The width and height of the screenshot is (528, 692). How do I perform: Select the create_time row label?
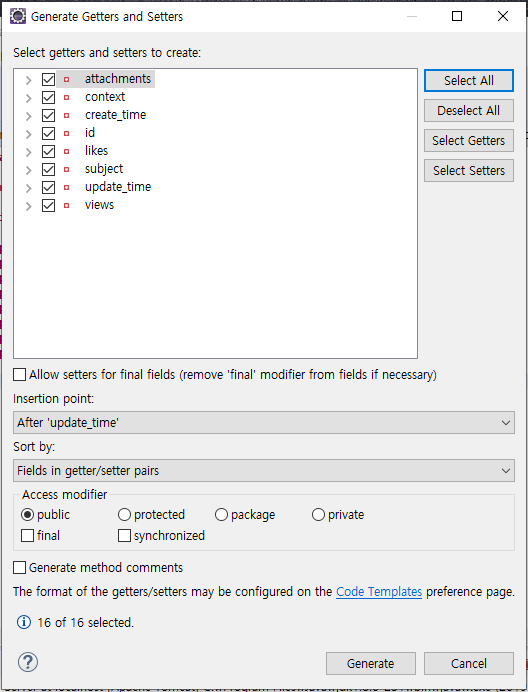pyautogui.click(x=116, y=115)
